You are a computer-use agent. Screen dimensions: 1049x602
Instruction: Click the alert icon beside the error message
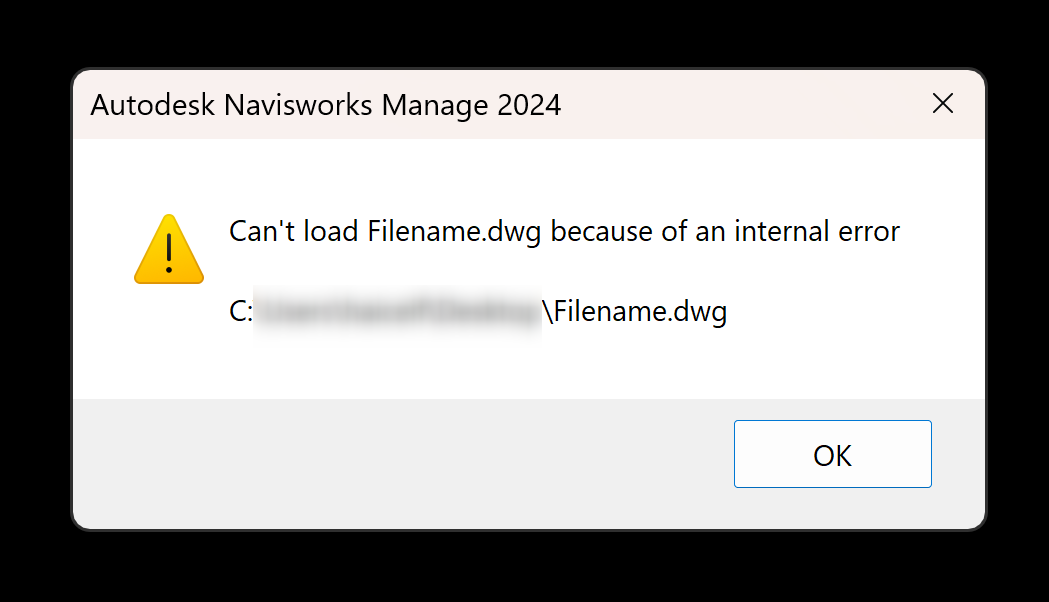(168, 248)
